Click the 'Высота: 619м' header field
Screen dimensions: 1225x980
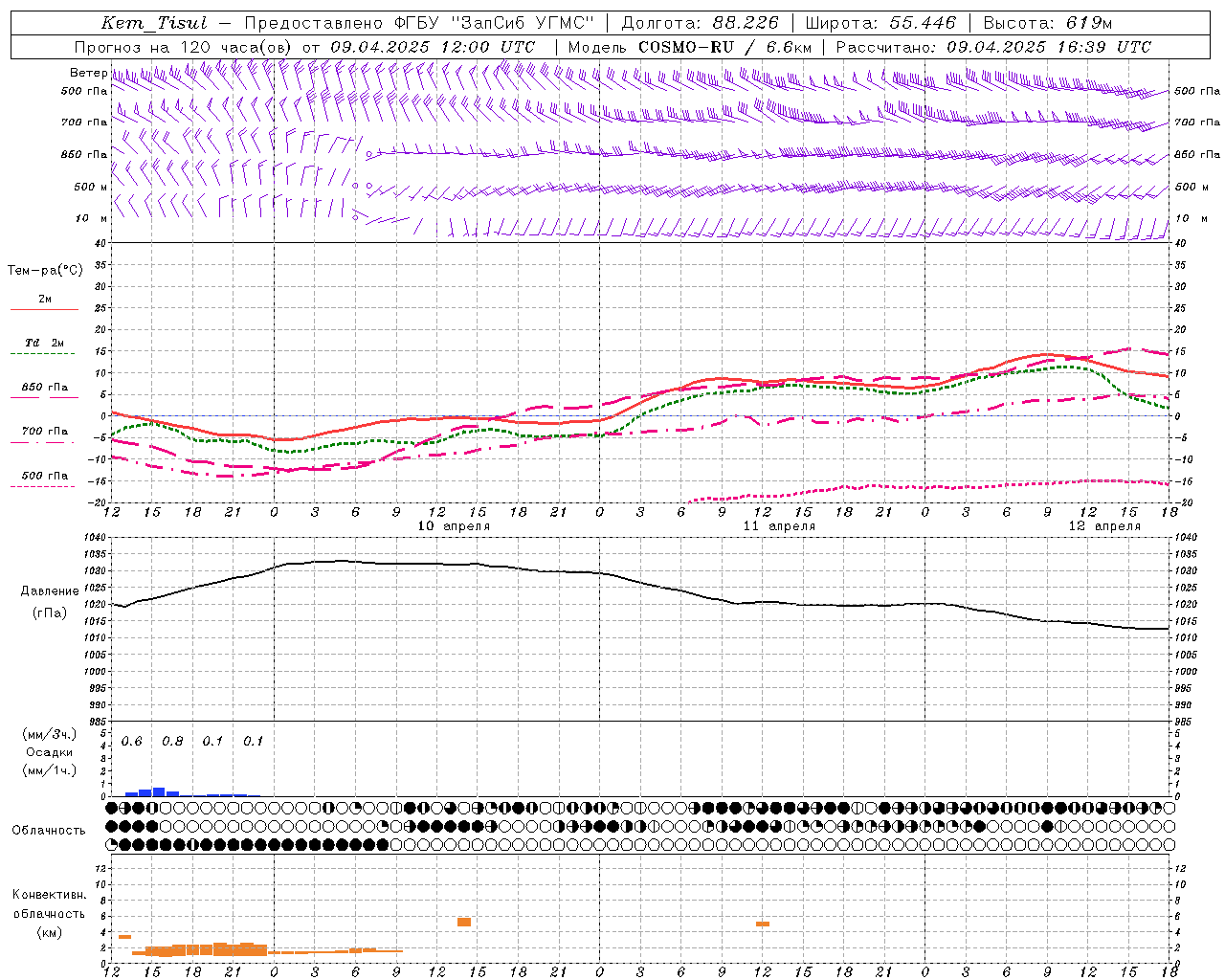pos(1048,23)
